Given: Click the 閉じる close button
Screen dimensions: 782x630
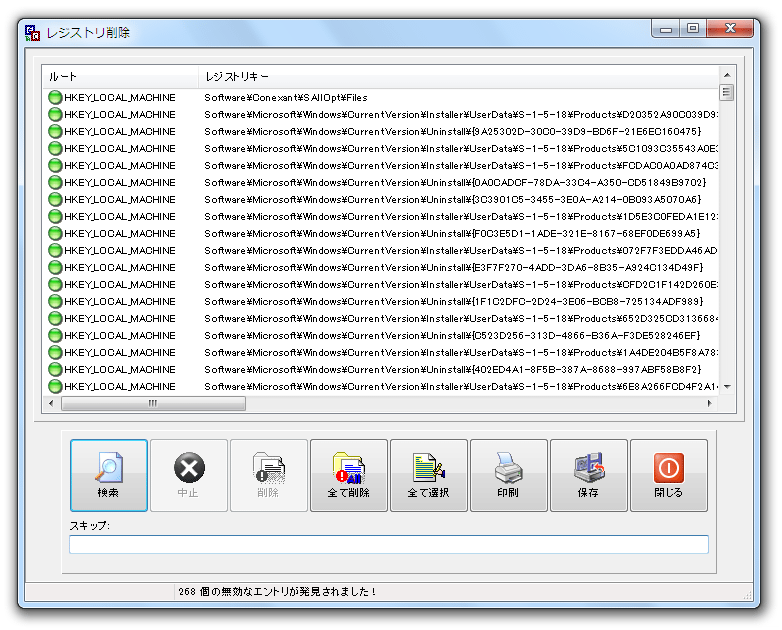Looking at the screenshot, I should tap(669, 475).
